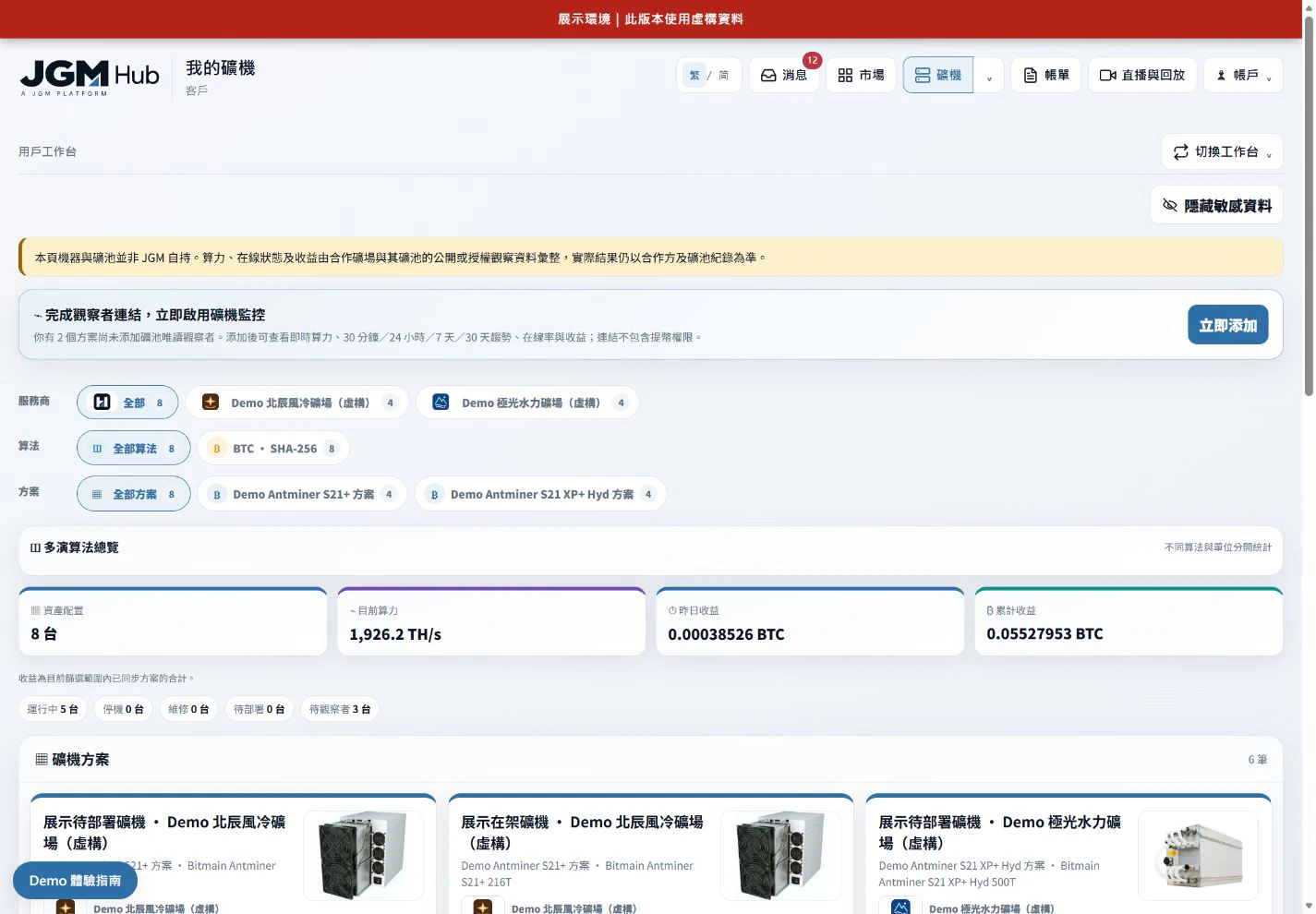Screen dimensions: 1316x914
Task: Select 全部算法 filter chip
Action: 134,448
